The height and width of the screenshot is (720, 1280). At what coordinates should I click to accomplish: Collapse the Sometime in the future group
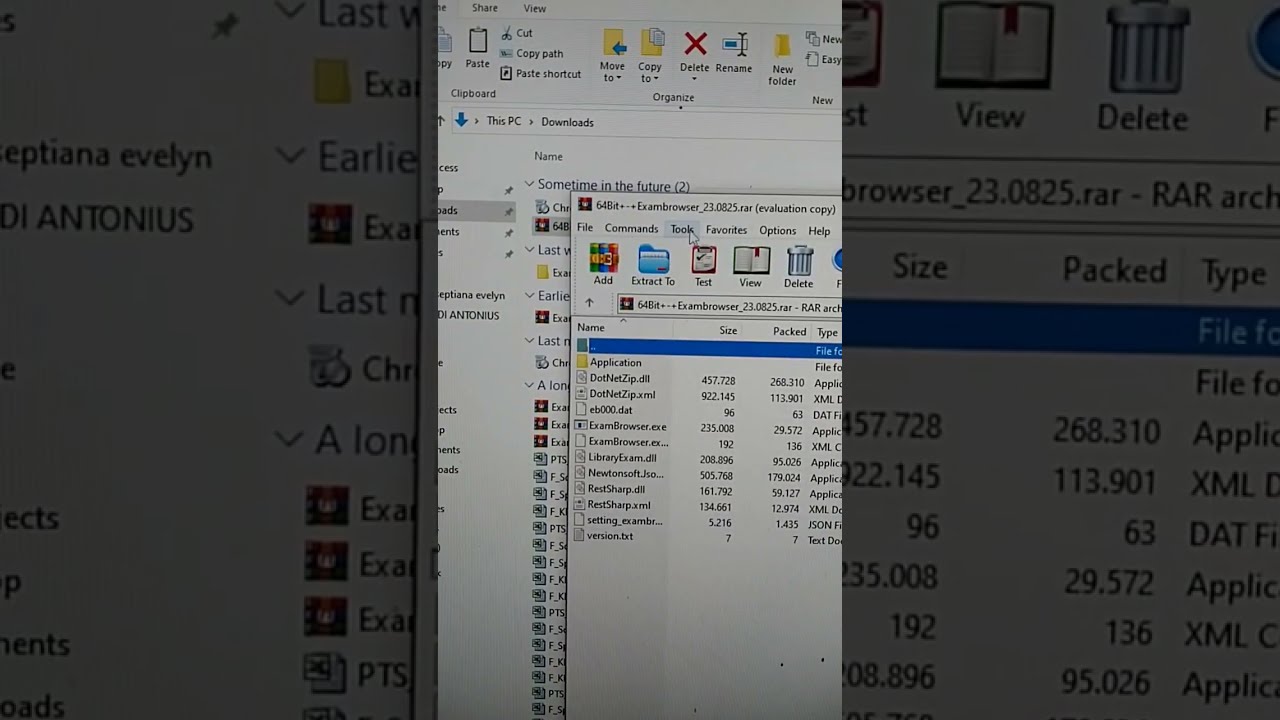pos(529,185)
